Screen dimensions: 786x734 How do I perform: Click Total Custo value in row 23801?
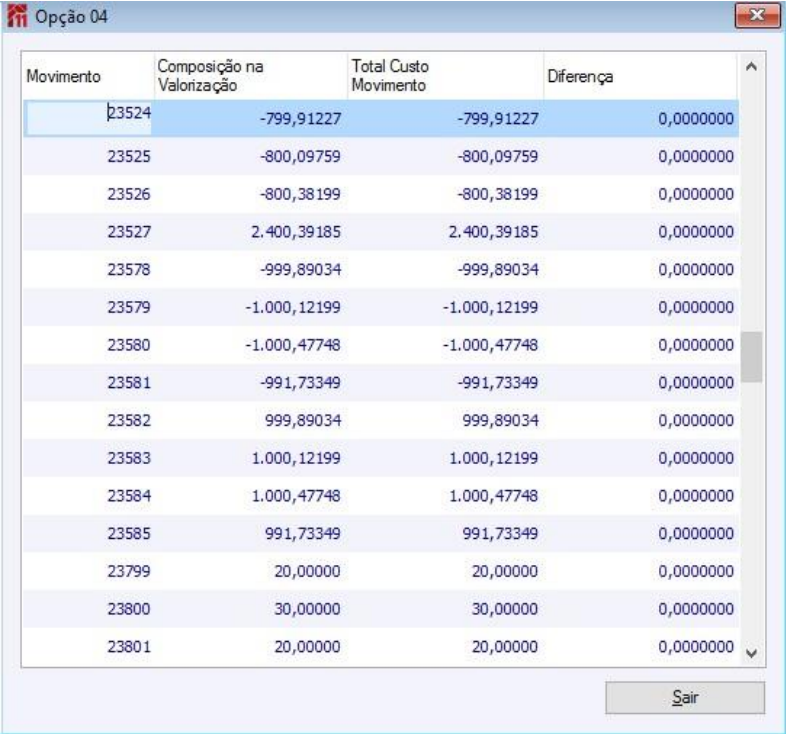point(505,647)
